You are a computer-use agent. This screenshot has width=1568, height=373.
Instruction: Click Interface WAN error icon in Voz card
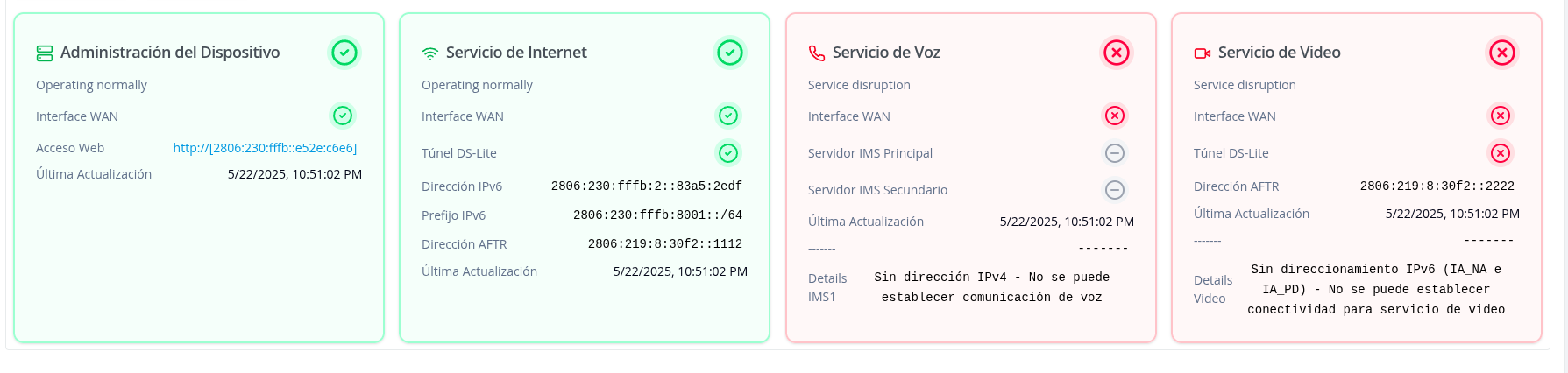pos(1114,116)
